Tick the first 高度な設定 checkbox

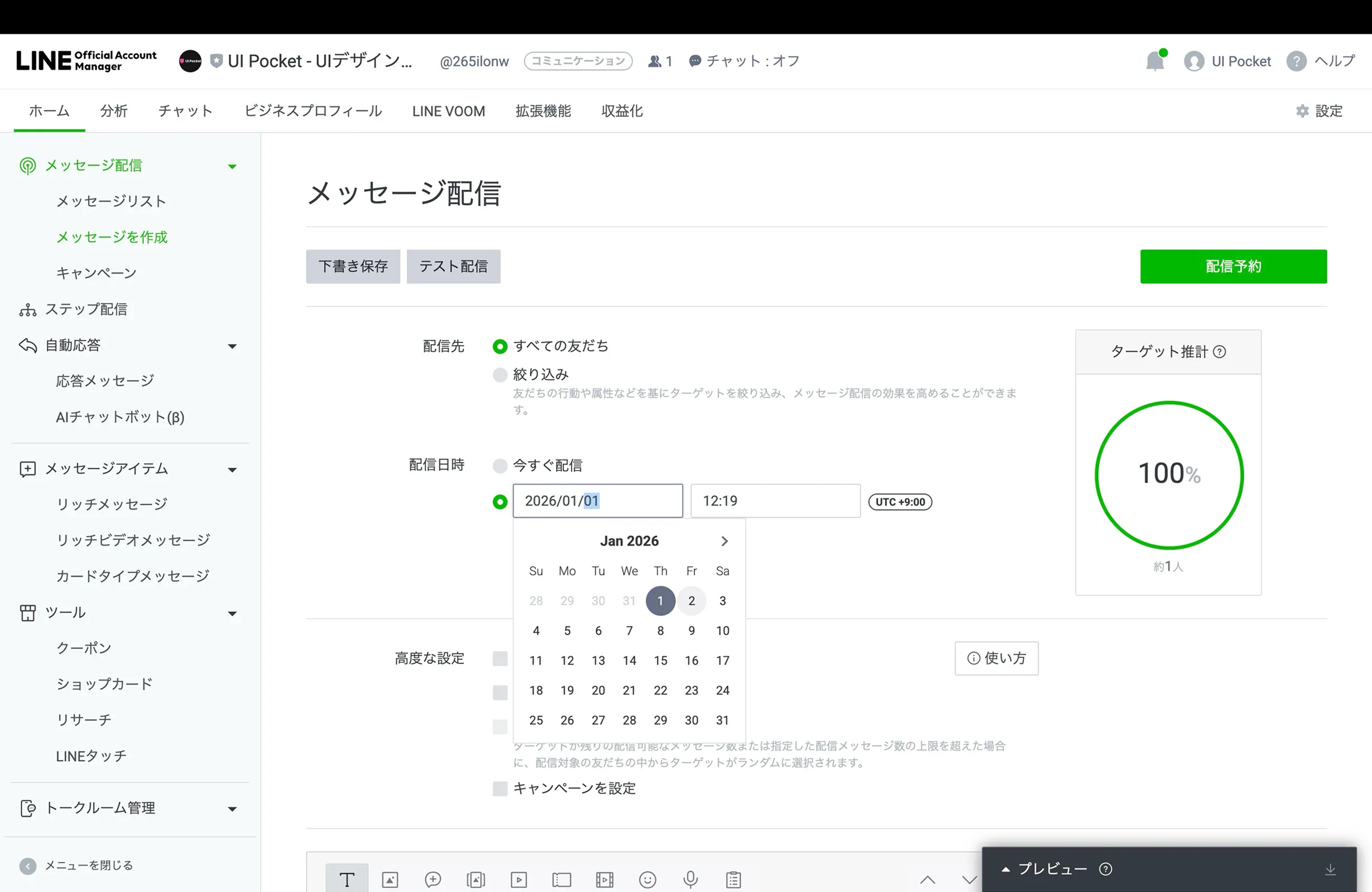pyautogui.click(x=500, y=658)
